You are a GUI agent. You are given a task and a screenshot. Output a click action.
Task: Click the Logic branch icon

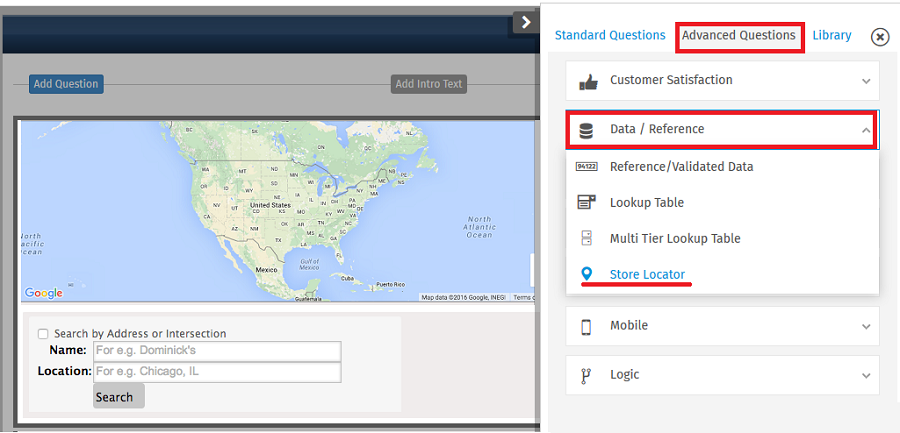[x=586, y=375]
